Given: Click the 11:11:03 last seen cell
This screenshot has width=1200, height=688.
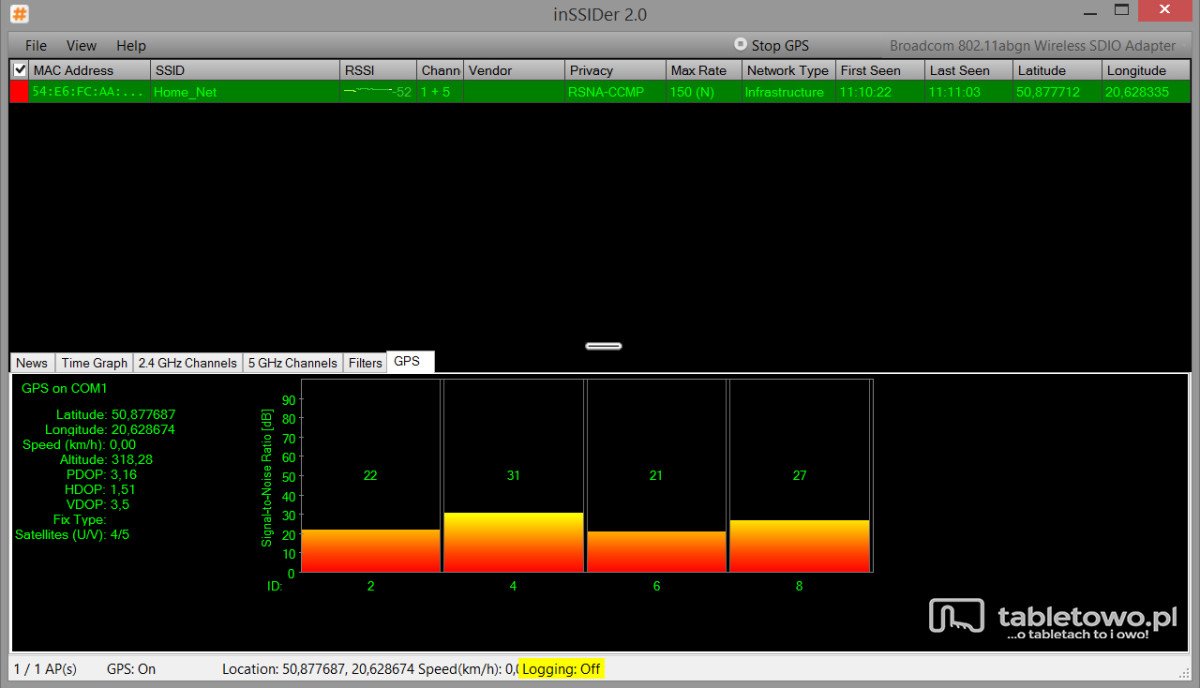Looking at the screenshot, I should click(x=969, y=92).
